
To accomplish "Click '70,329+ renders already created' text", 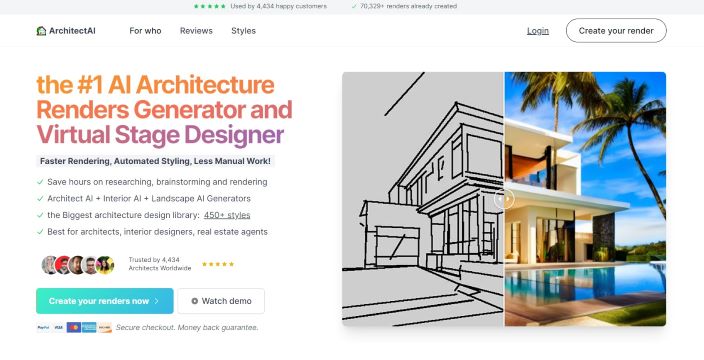I will [408, 6].
